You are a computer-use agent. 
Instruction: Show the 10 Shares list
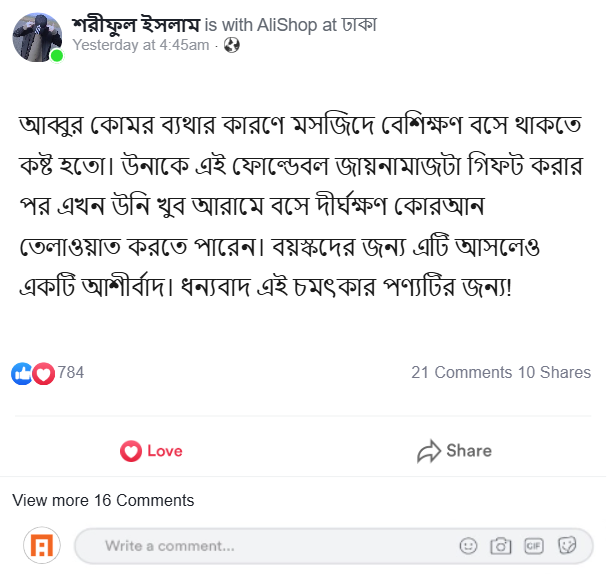pyautogui.click(x=554, y=373)
